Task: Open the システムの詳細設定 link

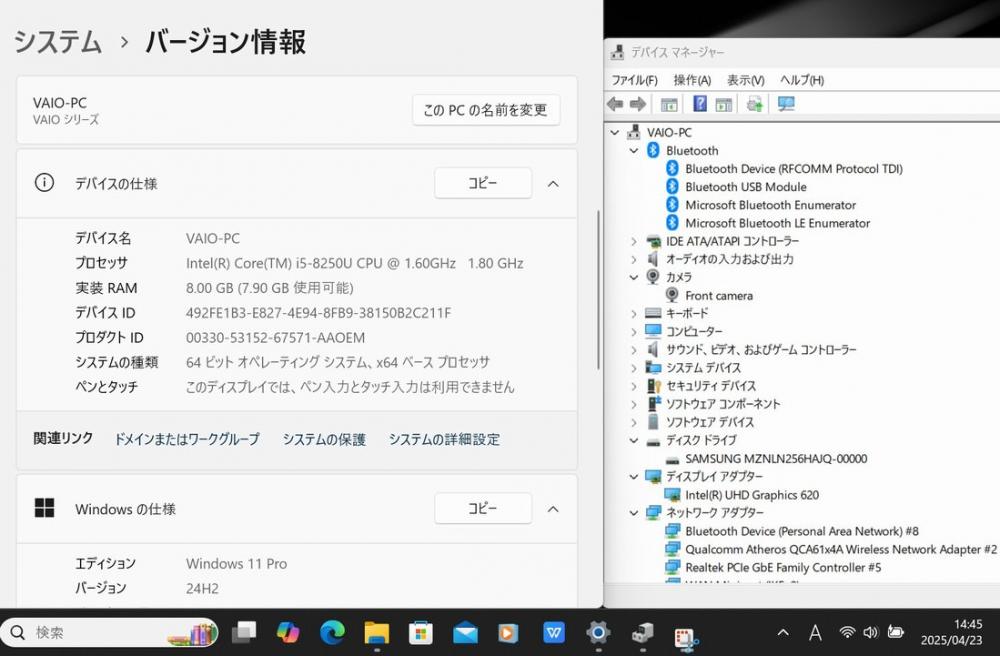Action: 445,439
